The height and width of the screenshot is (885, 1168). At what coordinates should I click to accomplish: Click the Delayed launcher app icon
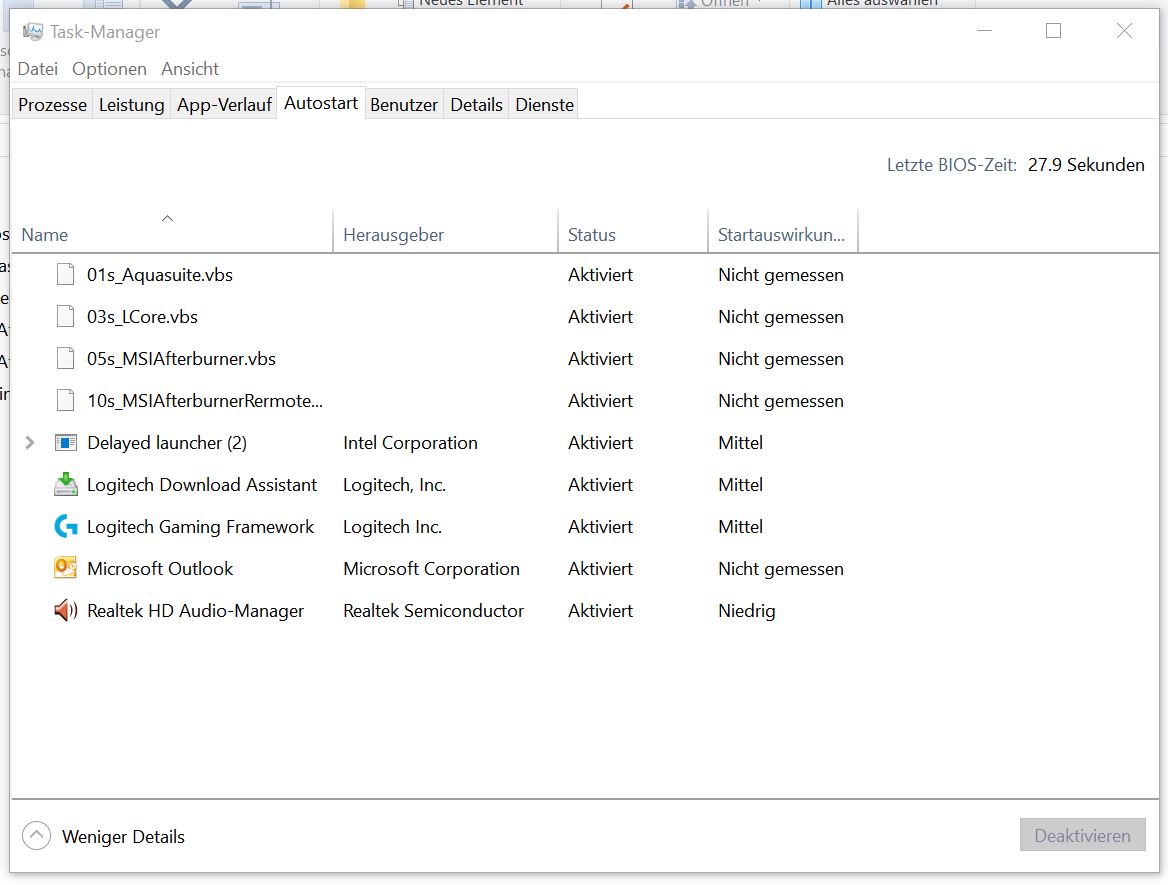click(x=66, y=442)
